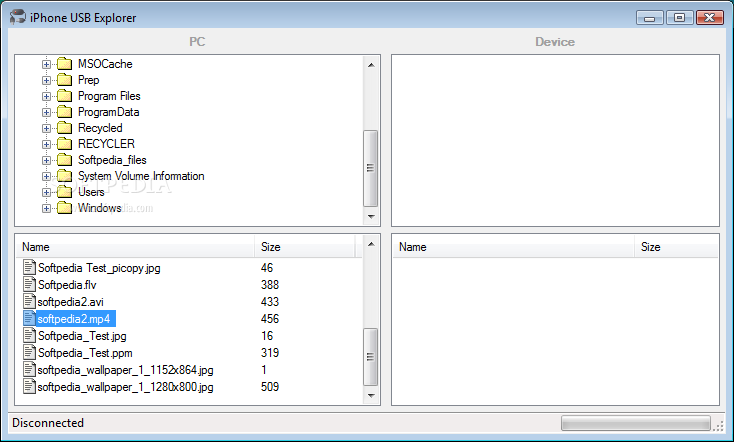The width and height of the screenshot is (734, 442).
Task: Click the file icon of Softpedia_Test.ppm
Action: coord(29,353)
